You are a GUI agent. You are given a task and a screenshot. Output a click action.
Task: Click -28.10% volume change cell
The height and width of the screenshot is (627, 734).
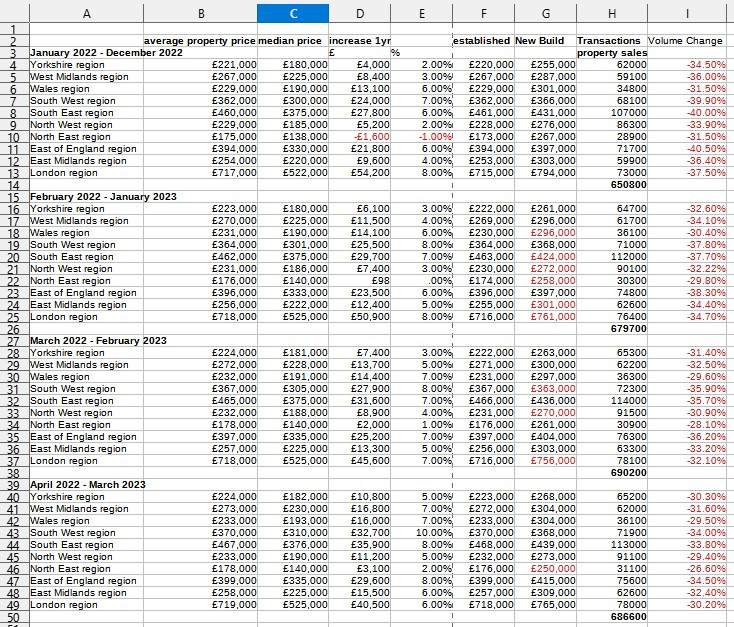(687, 425)
